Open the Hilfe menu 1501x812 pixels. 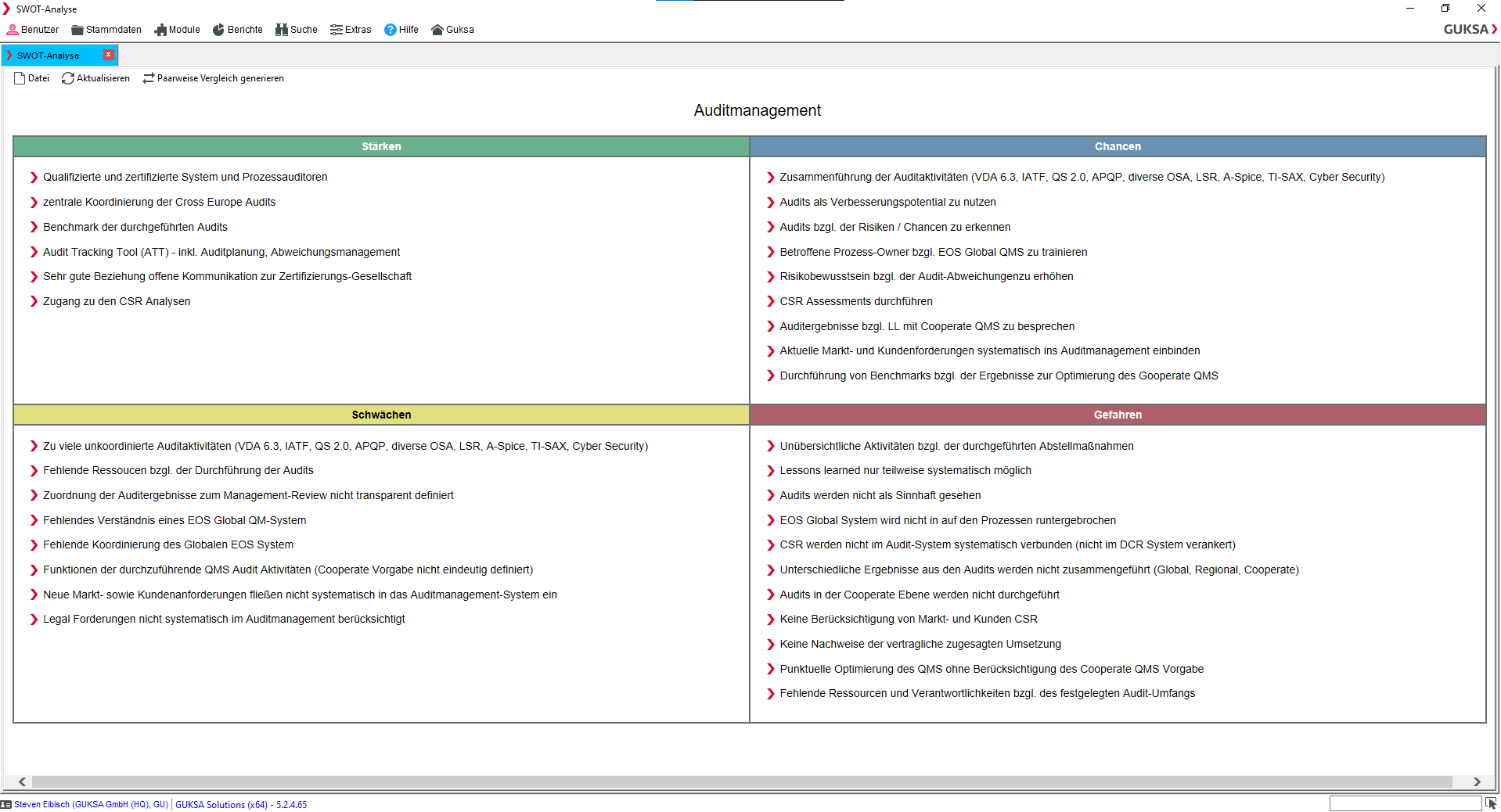pos(401,30)
